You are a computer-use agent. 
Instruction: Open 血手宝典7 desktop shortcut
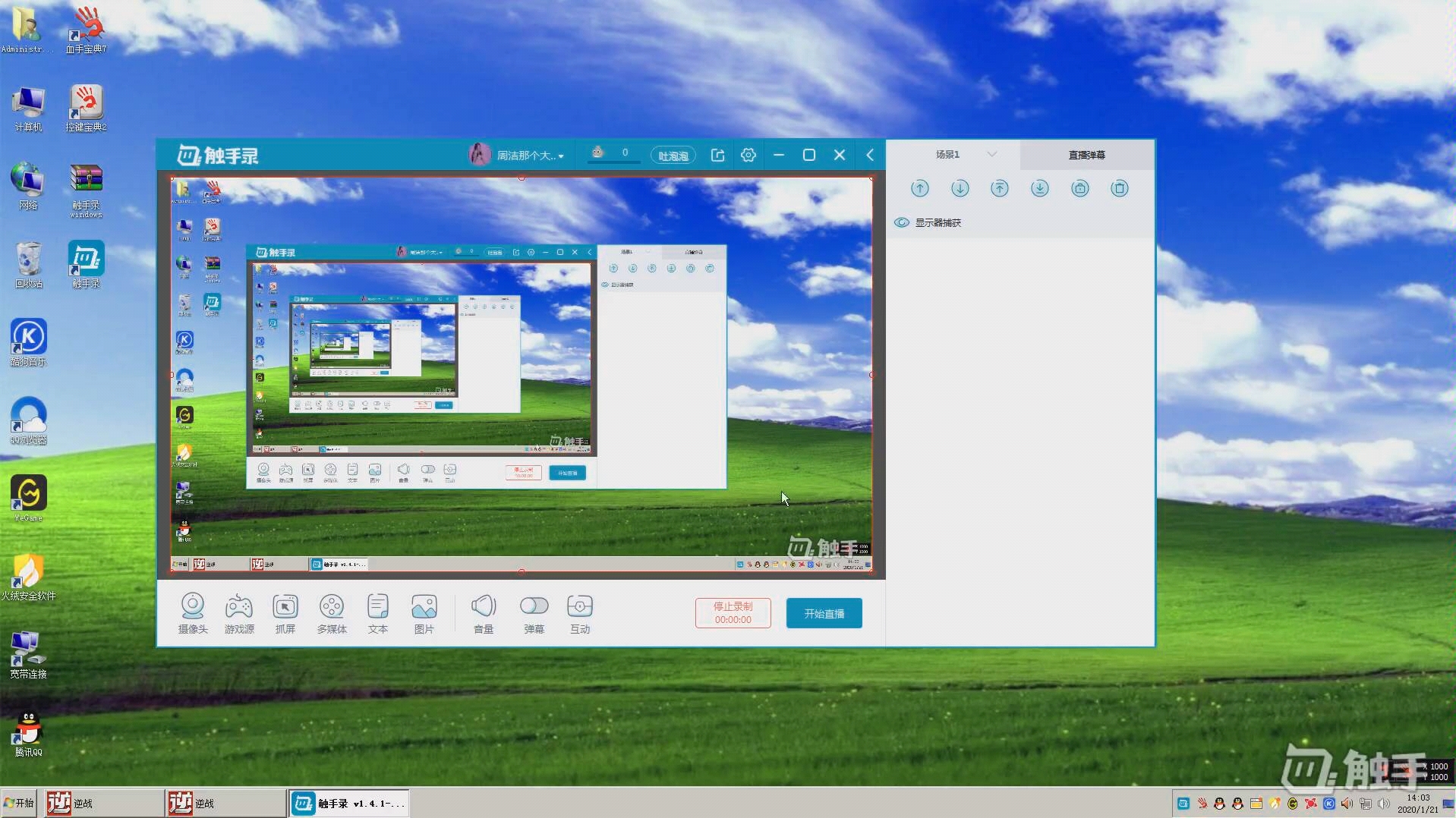86,30
